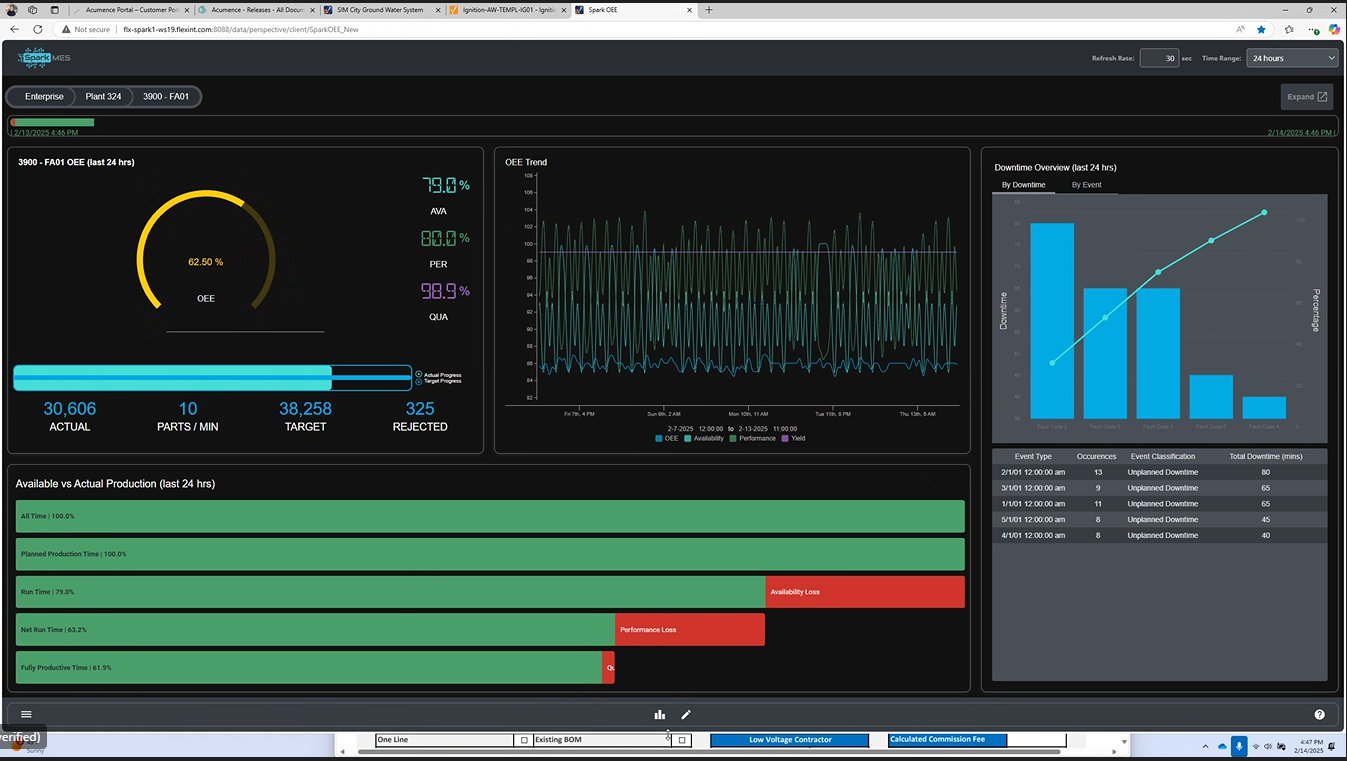Click the green timeline progress bar
Image resolution: width=1347 pixels, height=761 pixels.
pyautogui.click(x=53, y=123)
